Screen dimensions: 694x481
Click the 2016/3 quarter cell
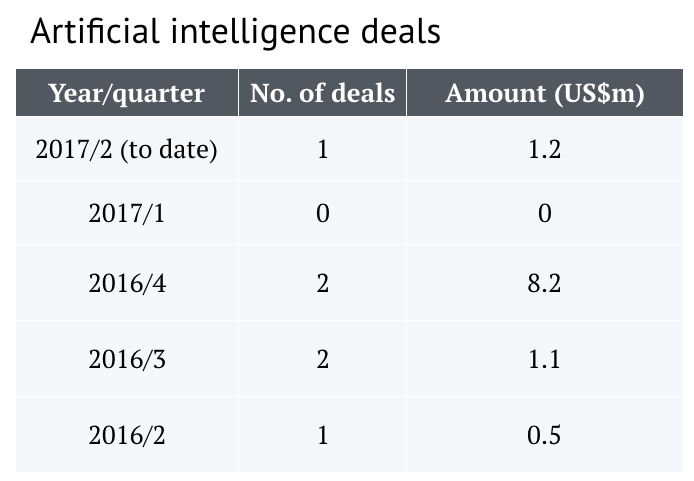(127, 359)
